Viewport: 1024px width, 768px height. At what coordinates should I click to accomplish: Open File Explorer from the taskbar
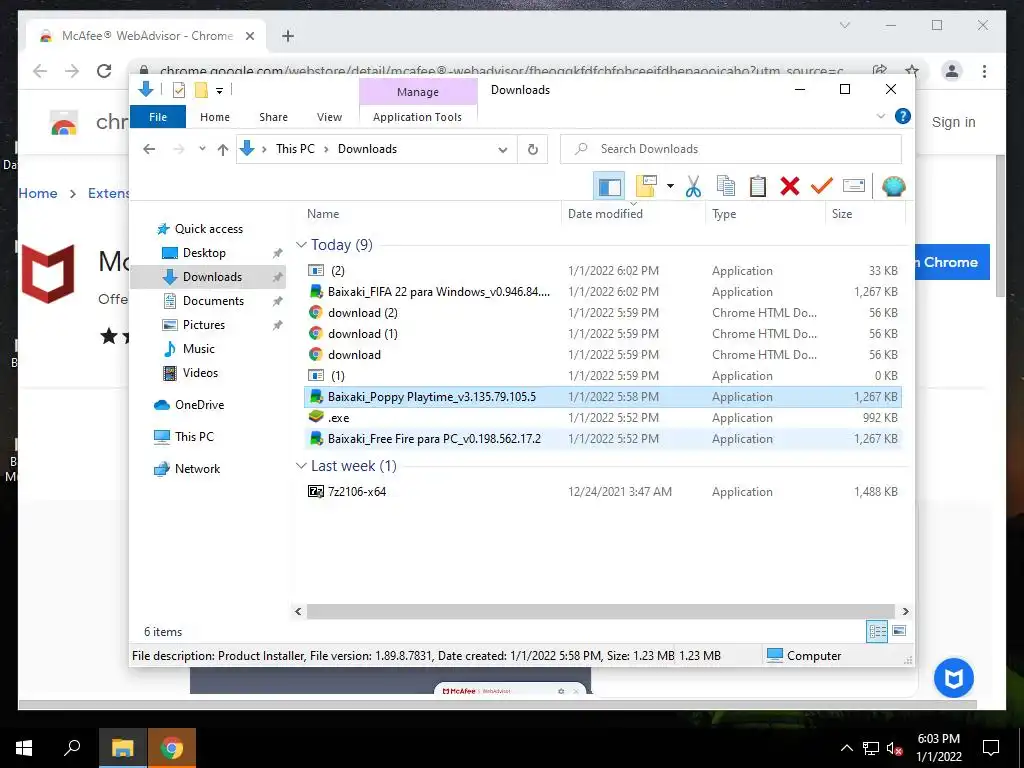[x=122, y=747]
